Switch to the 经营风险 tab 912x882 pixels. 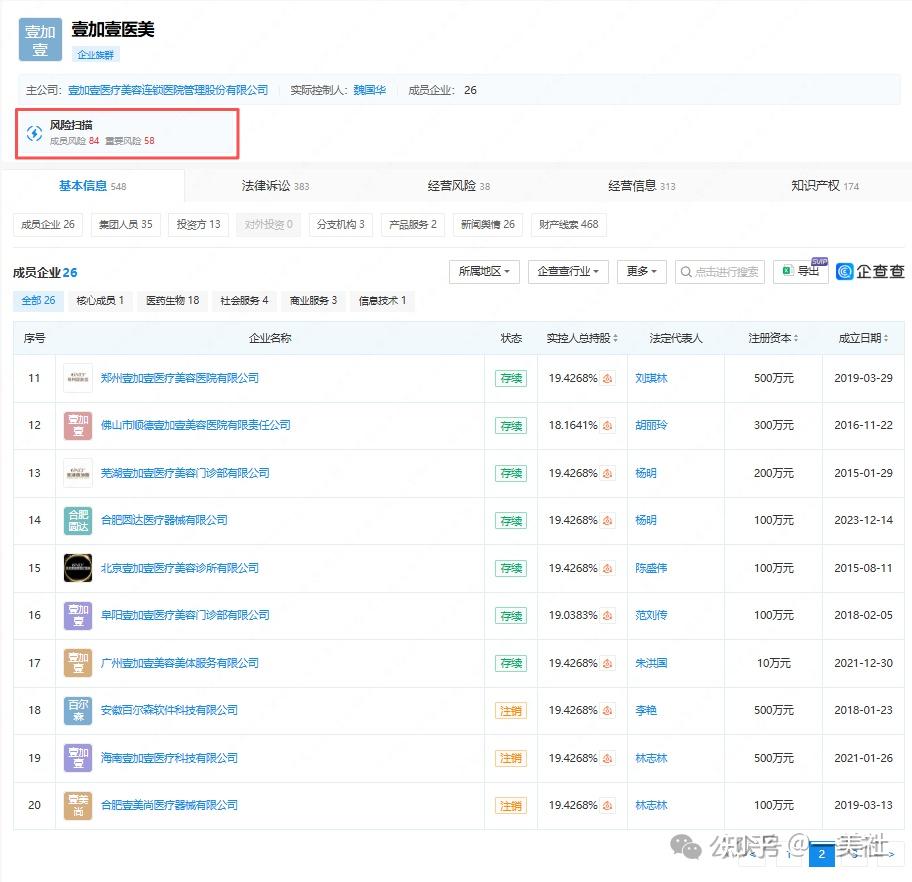pyautogui.click(x=458, y=186)
